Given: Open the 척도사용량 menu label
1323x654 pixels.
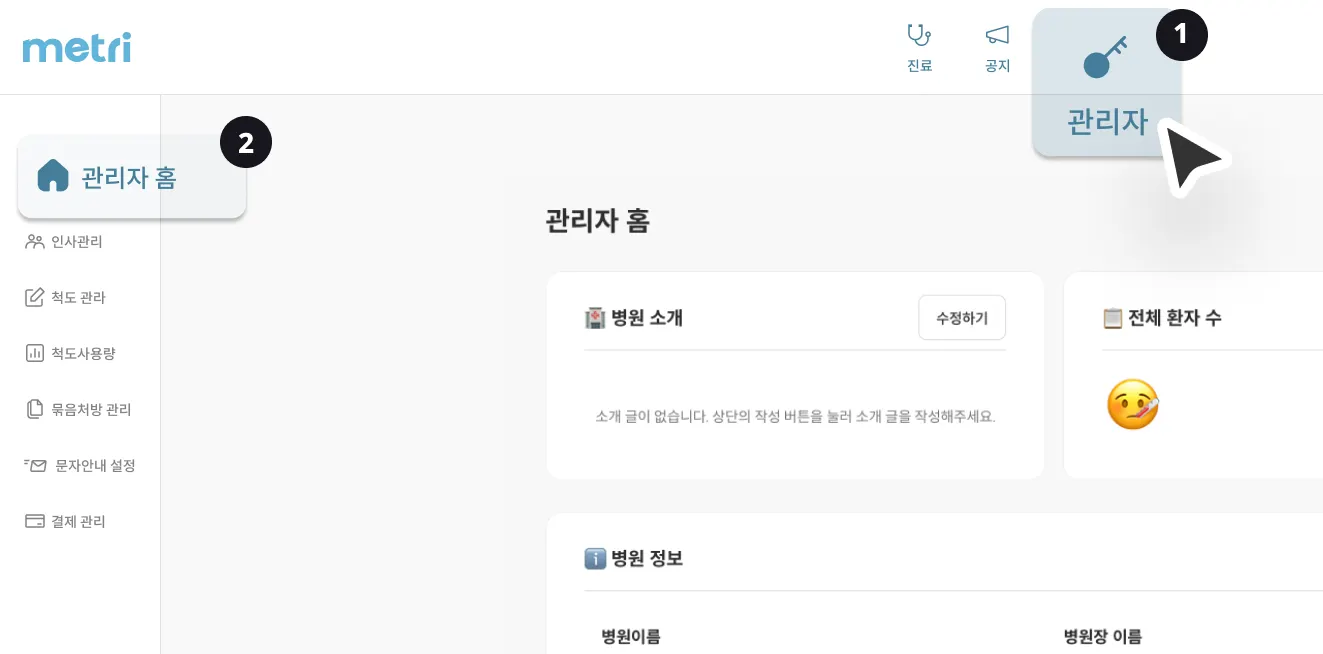Looking at the screenshot, I should pyautogui.click(x=83, y=353).
